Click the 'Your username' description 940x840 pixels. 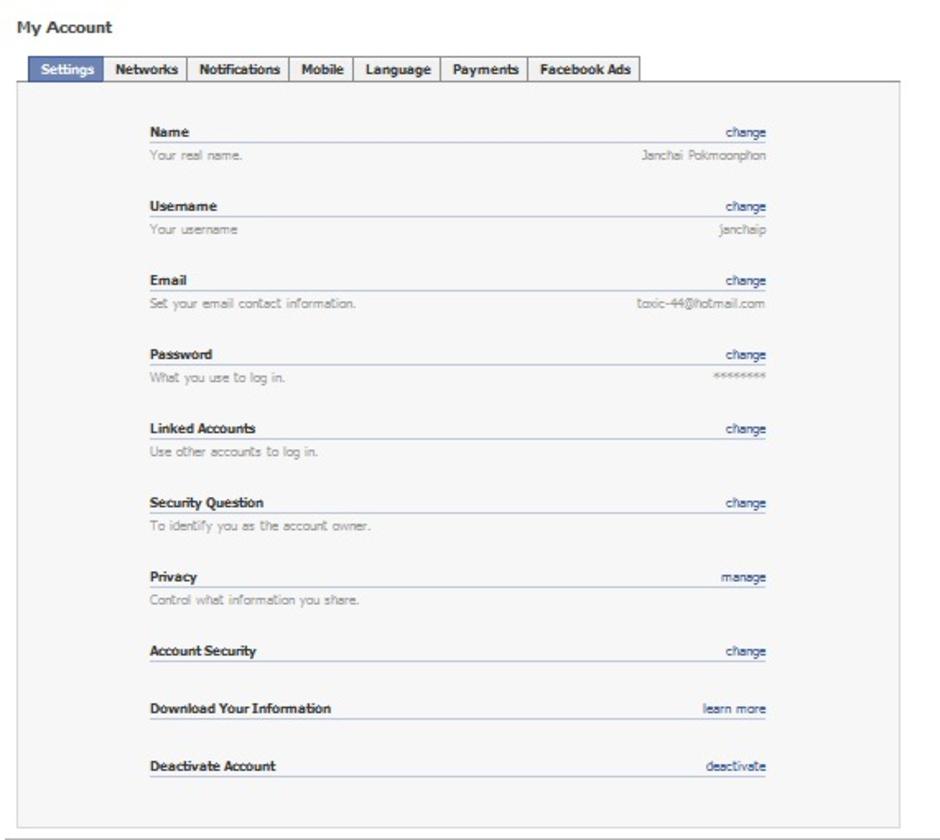(x=194, y=230)
